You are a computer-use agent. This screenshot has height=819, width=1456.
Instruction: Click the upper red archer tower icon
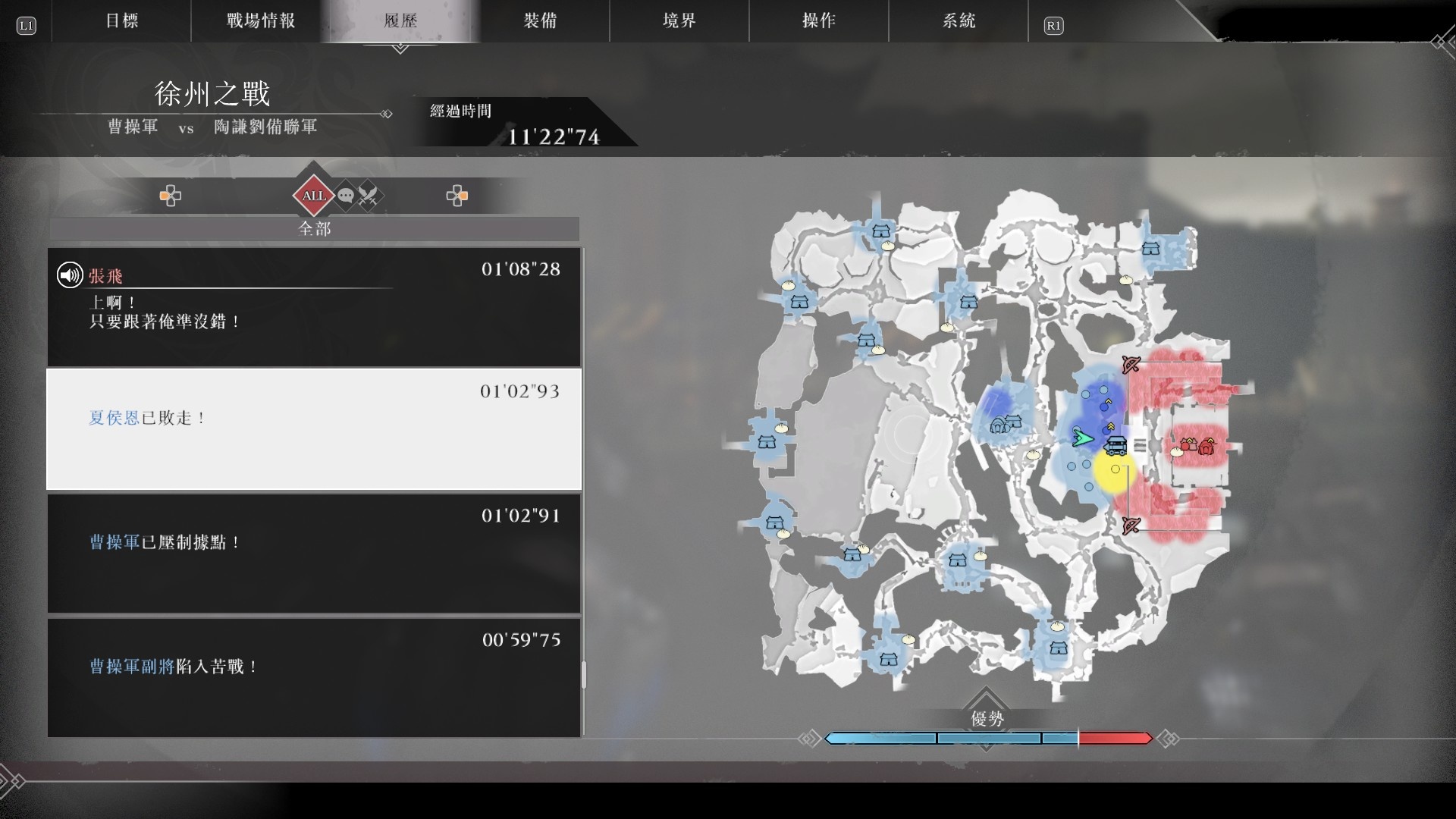click(1131, 366)
